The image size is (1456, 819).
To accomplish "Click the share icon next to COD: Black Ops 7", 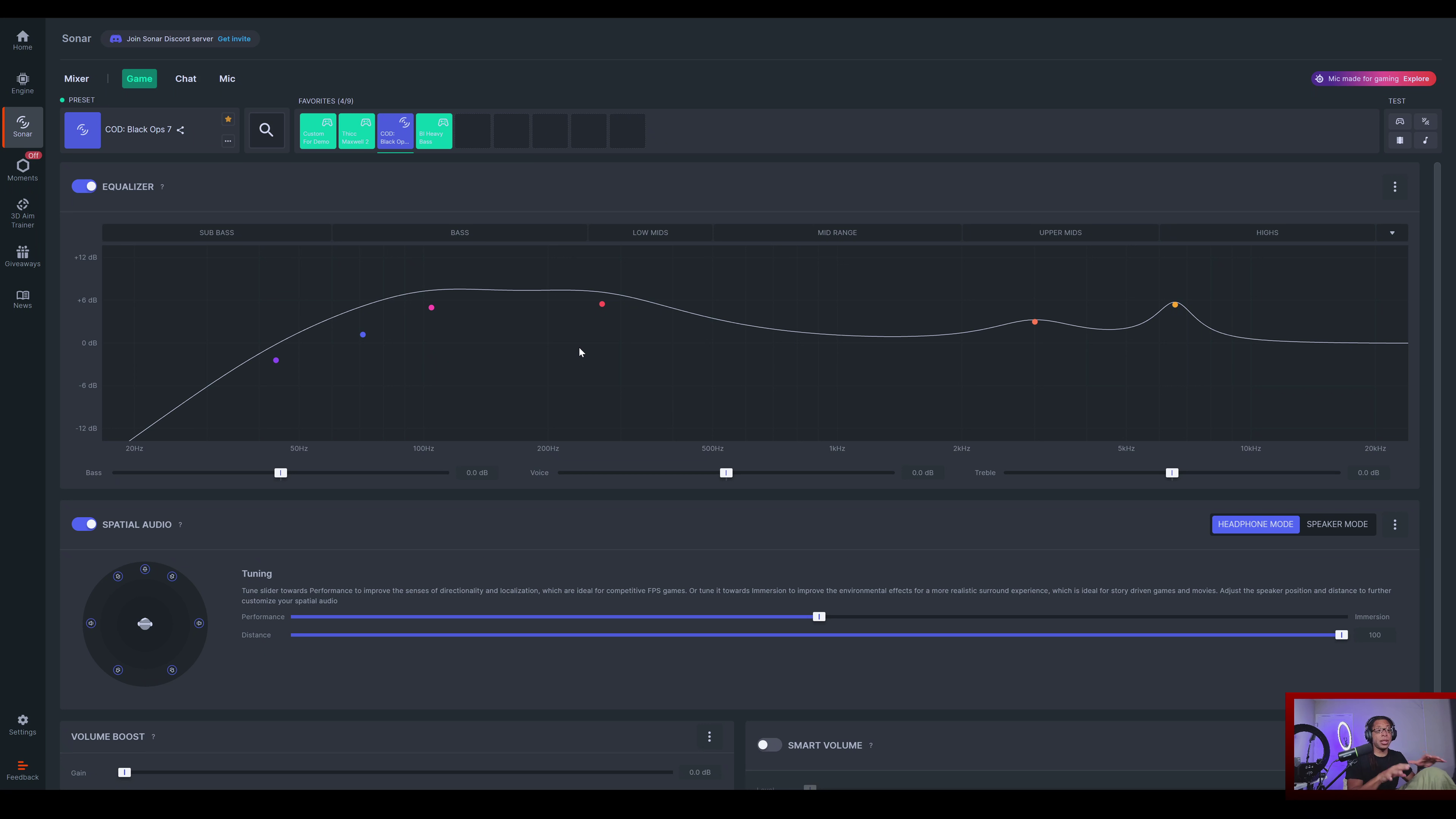I will [181, 130].
